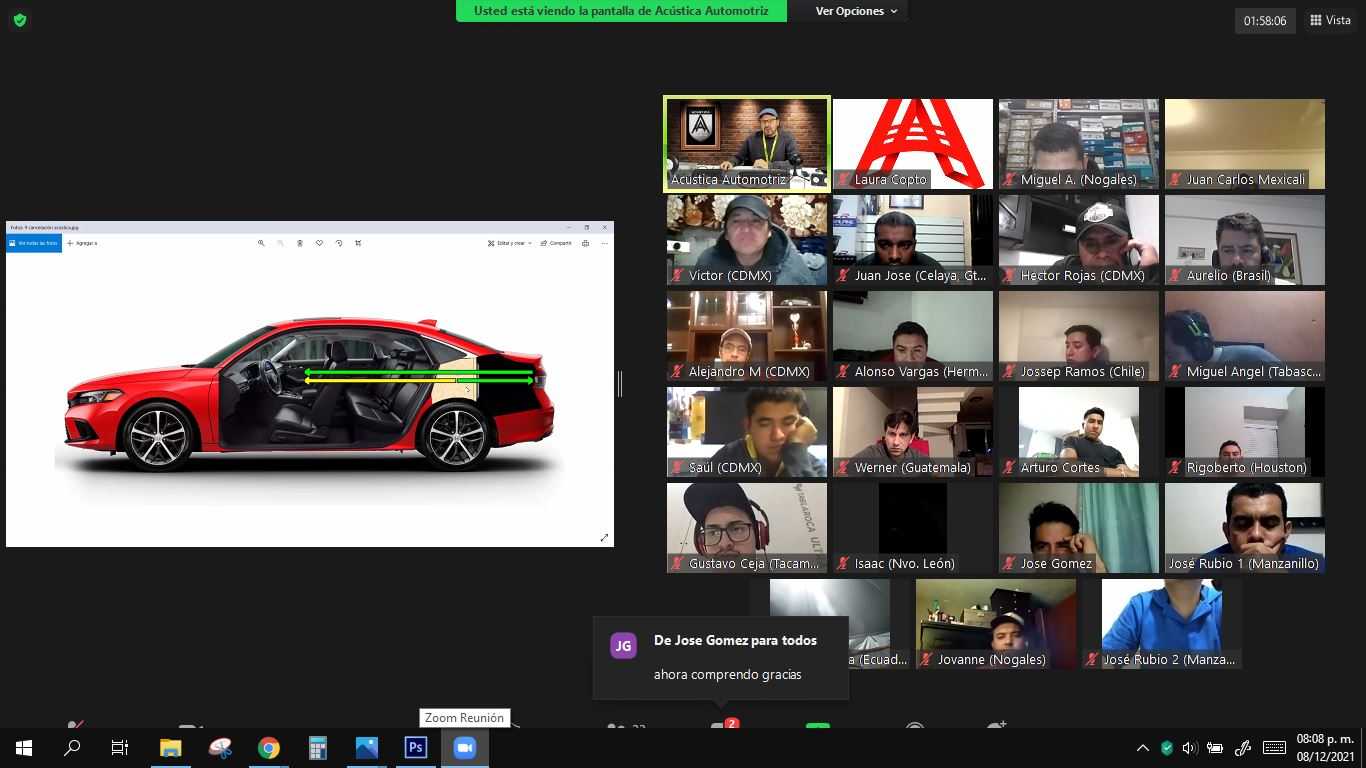Viewport: 1366px width, 768px height.
Task: Select Saul (CDMX) video tile
Action: (x=747, y=432)
